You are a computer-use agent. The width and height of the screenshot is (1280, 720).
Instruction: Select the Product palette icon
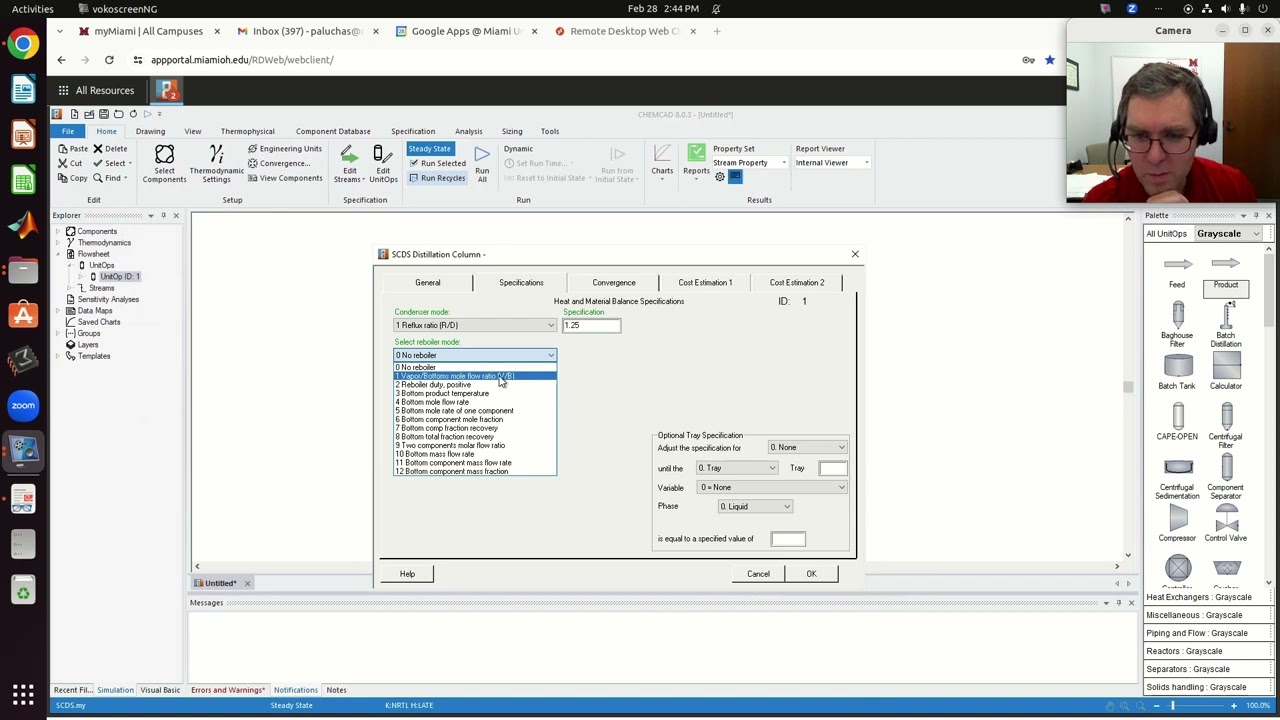tap(1226, 264)
